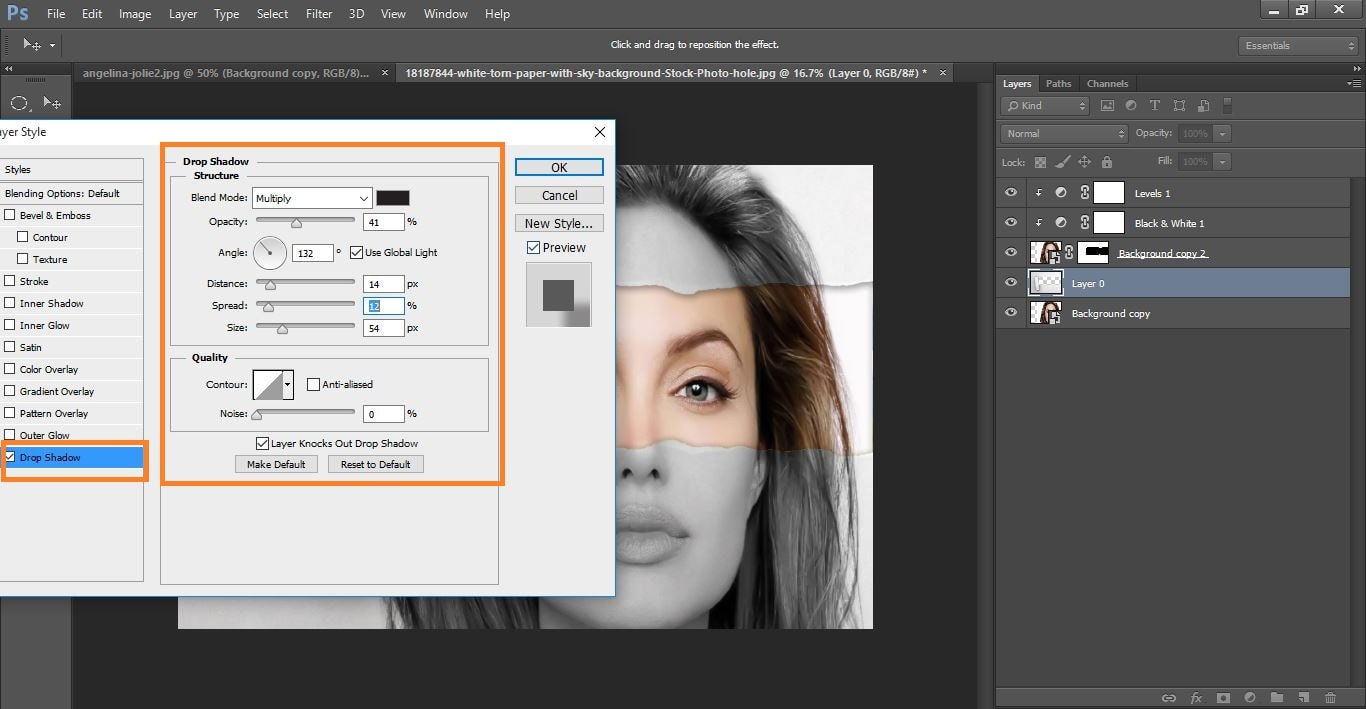This screenshot has width=1366, height=709.
Task: Open the Contour picker dropdown arrow
Action: pyautogui.click(x=288, y=384)
